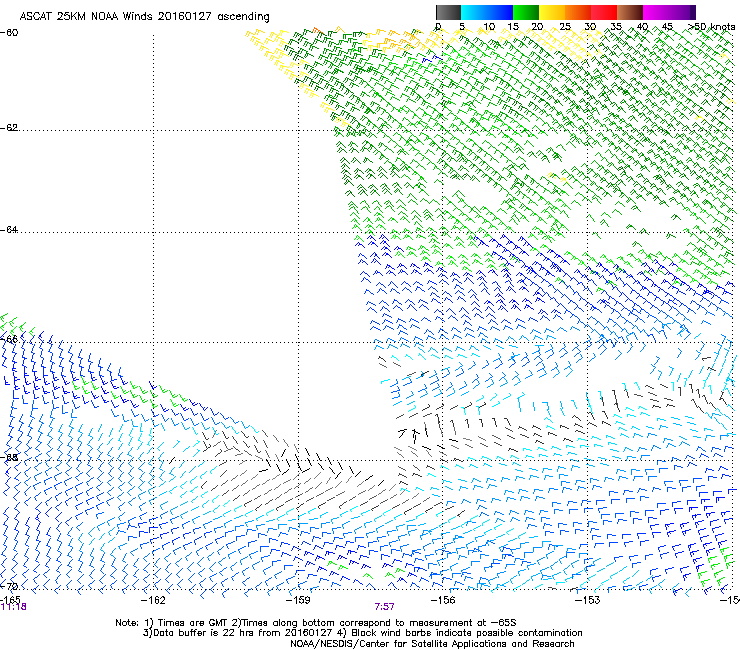This screenshot has width=740, height=650.
Task: Click the '-162' longitude axis label
Action: (x=153, y=600)
